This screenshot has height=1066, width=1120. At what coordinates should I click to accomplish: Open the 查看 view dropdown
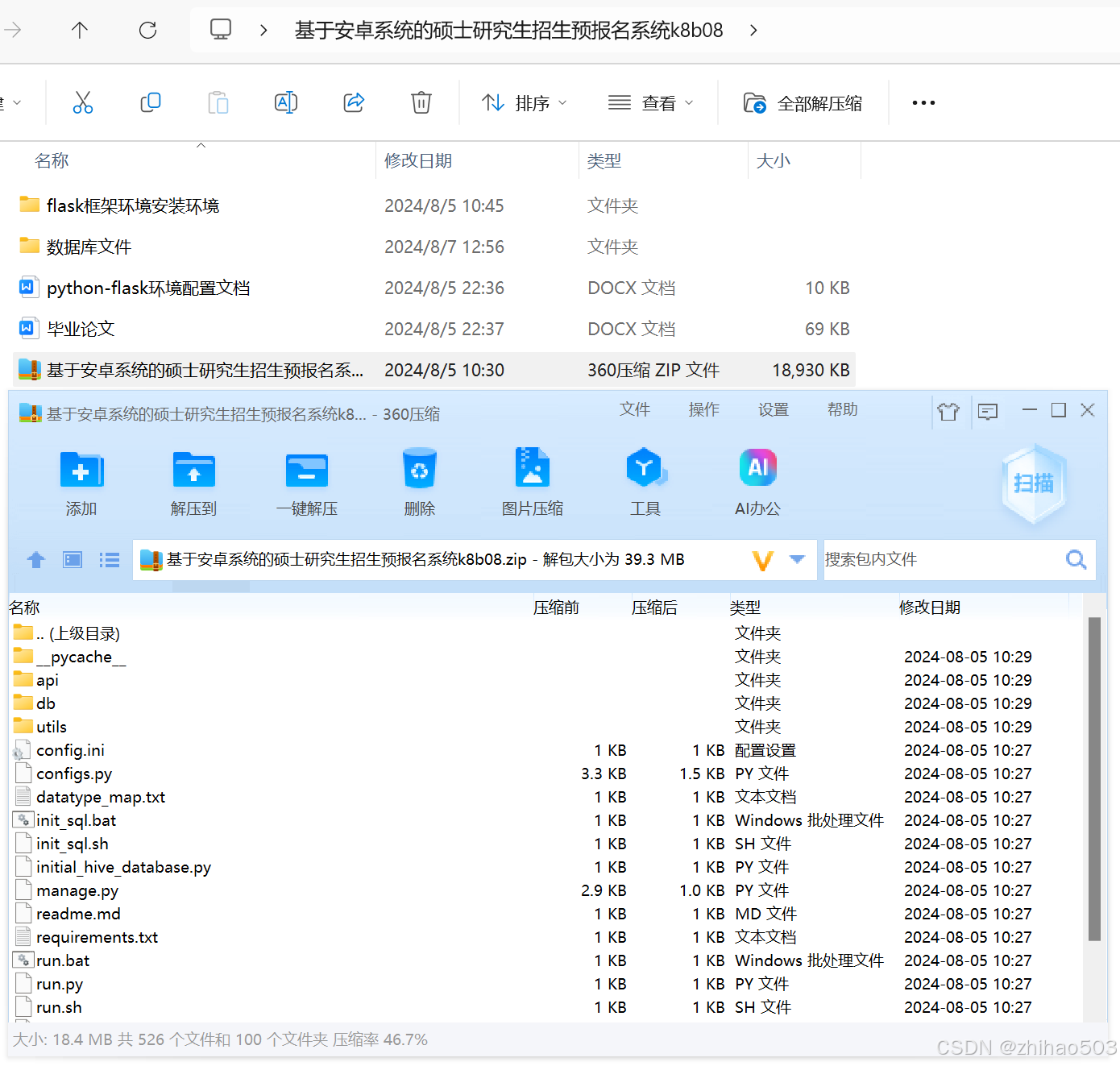click(651, 102)
